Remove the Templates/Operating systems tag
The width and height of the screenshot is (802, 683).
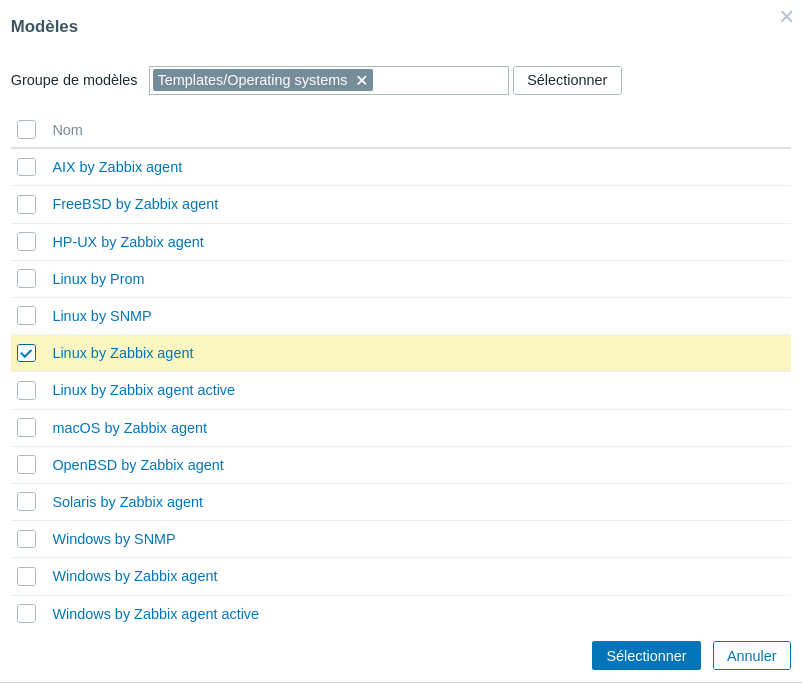[362, 80]
